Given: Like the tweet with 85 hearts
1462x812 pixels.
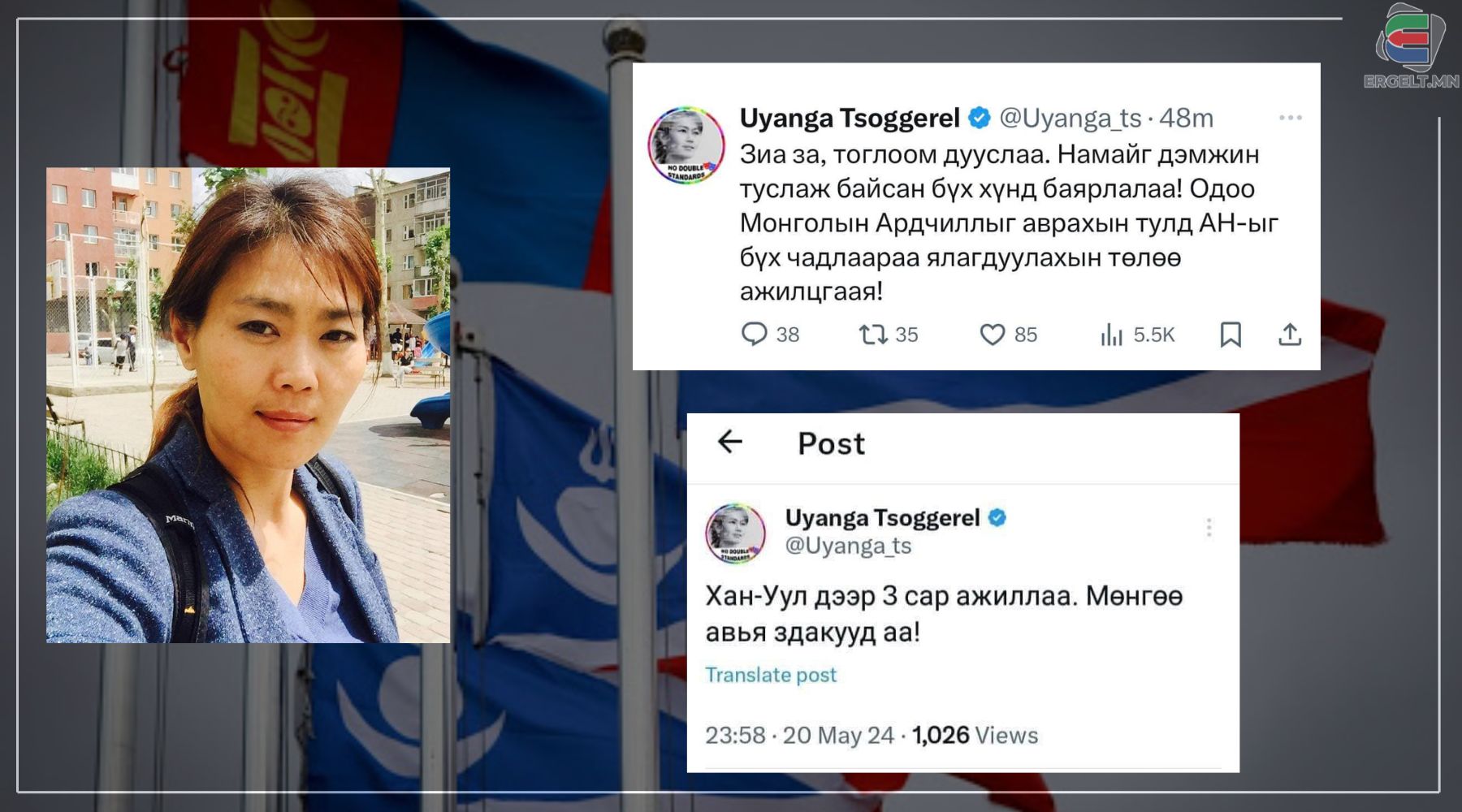Looking at the screenshot, I should point(992,335).
